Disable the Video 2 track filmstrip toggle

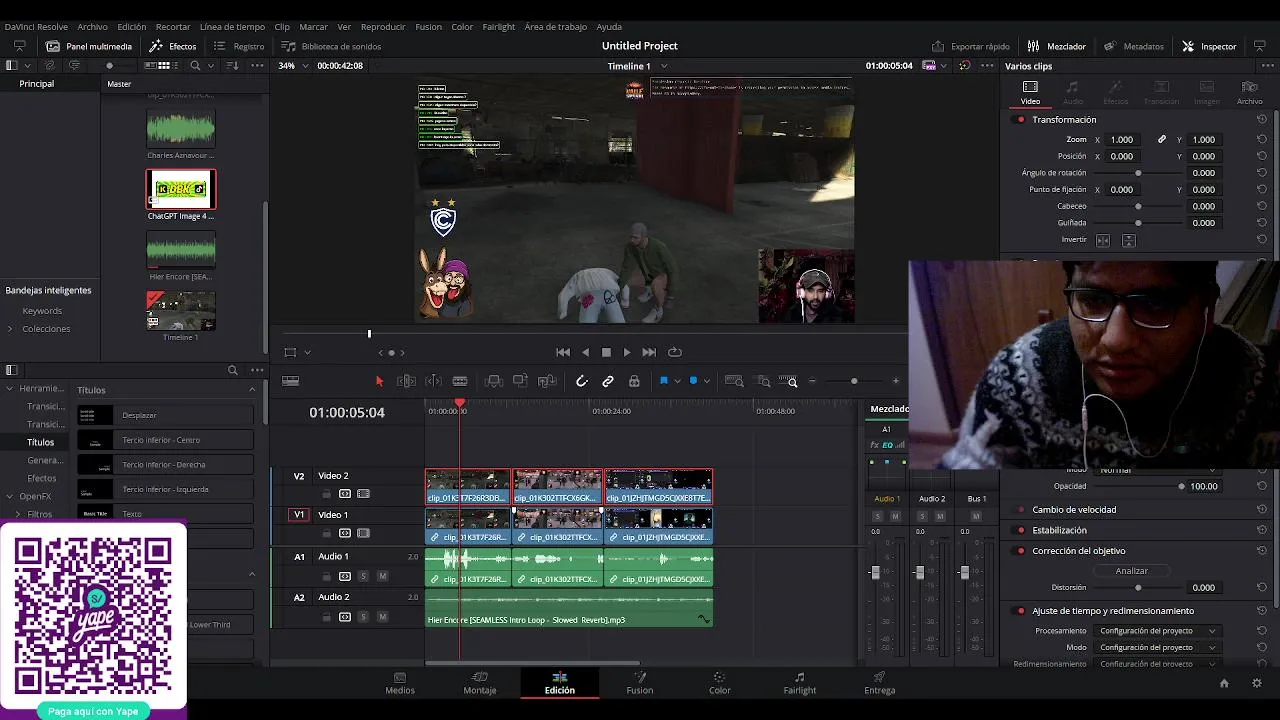(363, 494)
